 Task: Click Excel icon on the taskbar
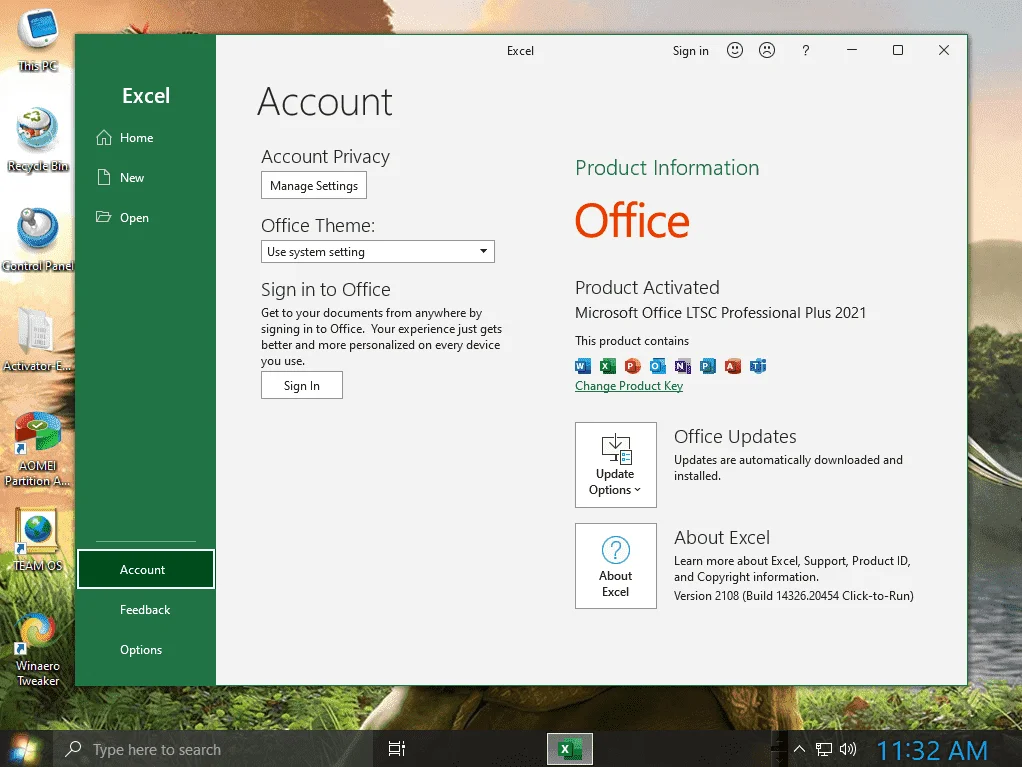tap(570, 749)
